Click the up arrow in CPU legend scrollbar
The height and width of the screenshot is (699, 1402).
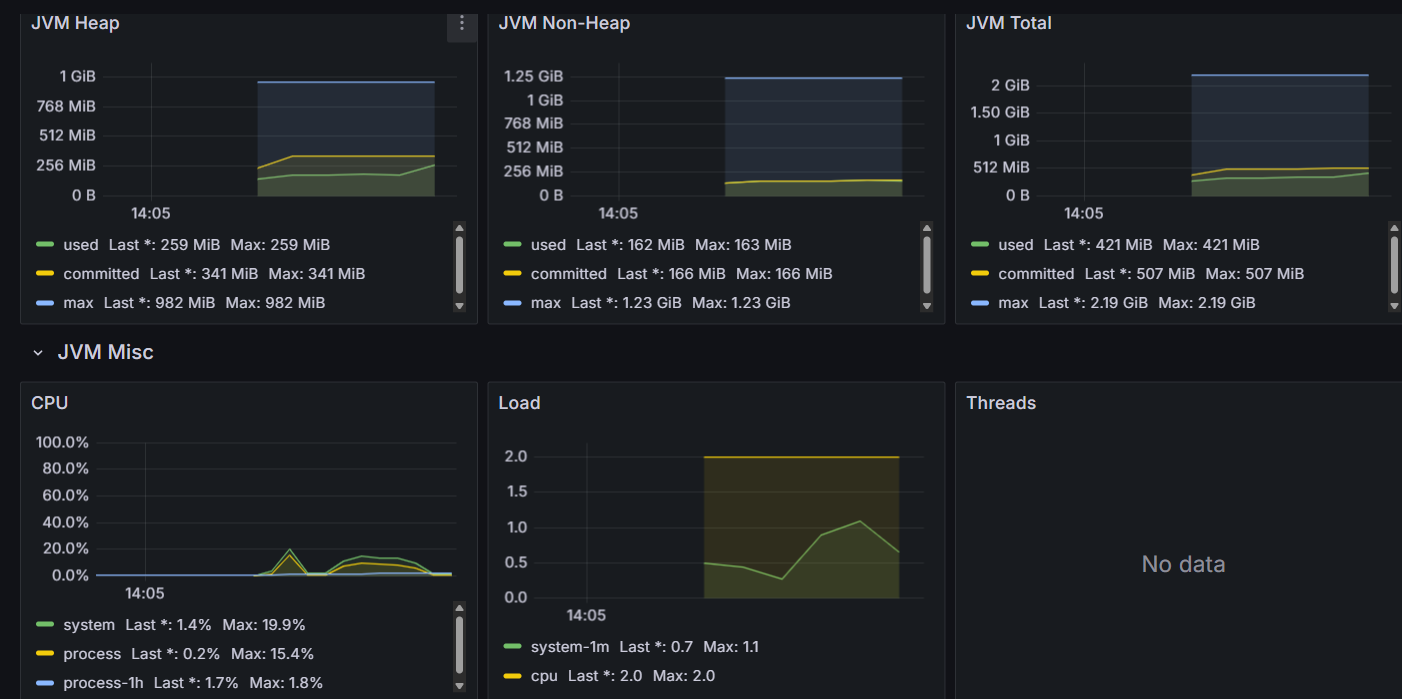pos(459,607)
